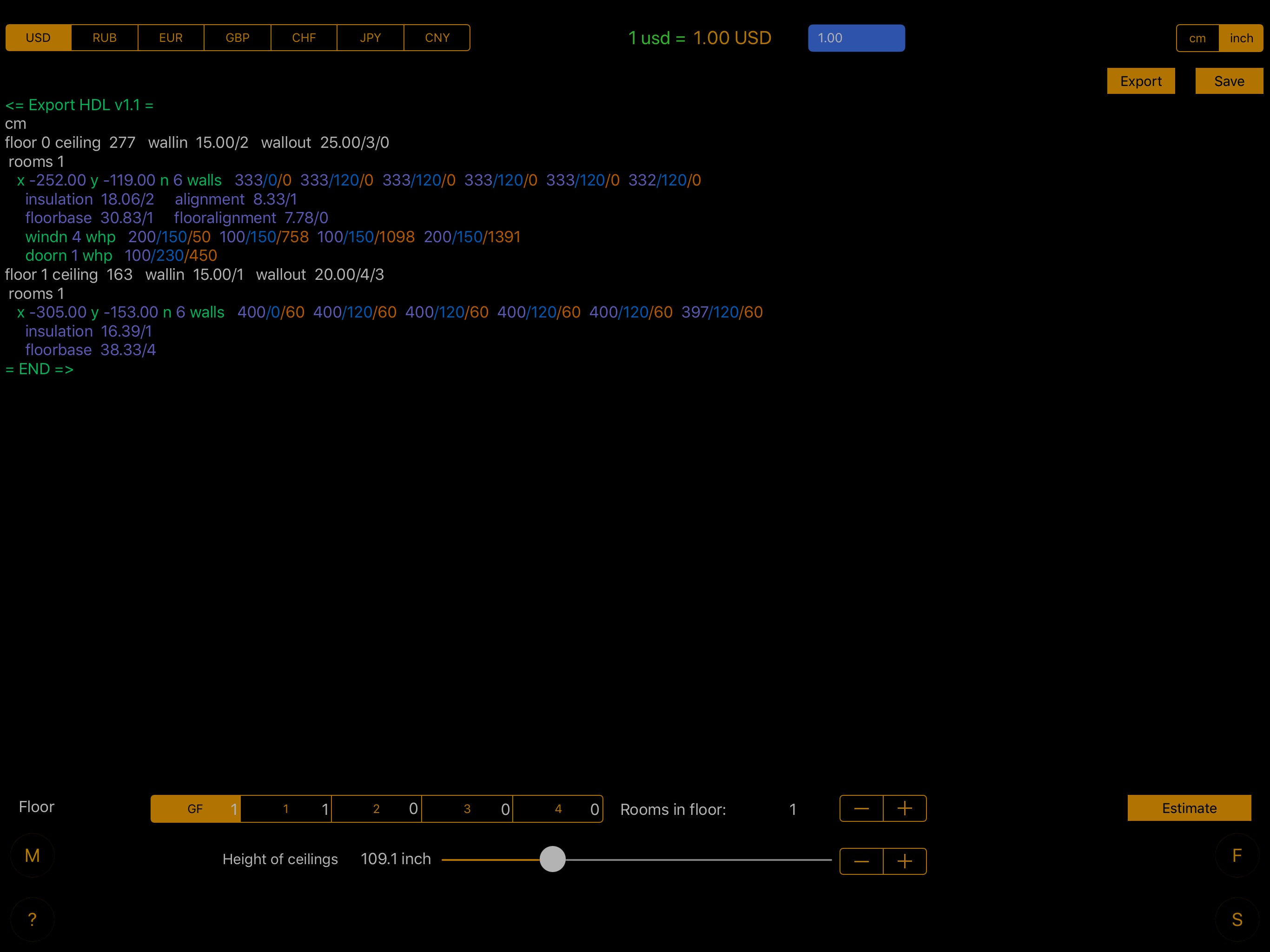
Task: Decrease rooms in floor with minus
Action: tap(861, 808)
